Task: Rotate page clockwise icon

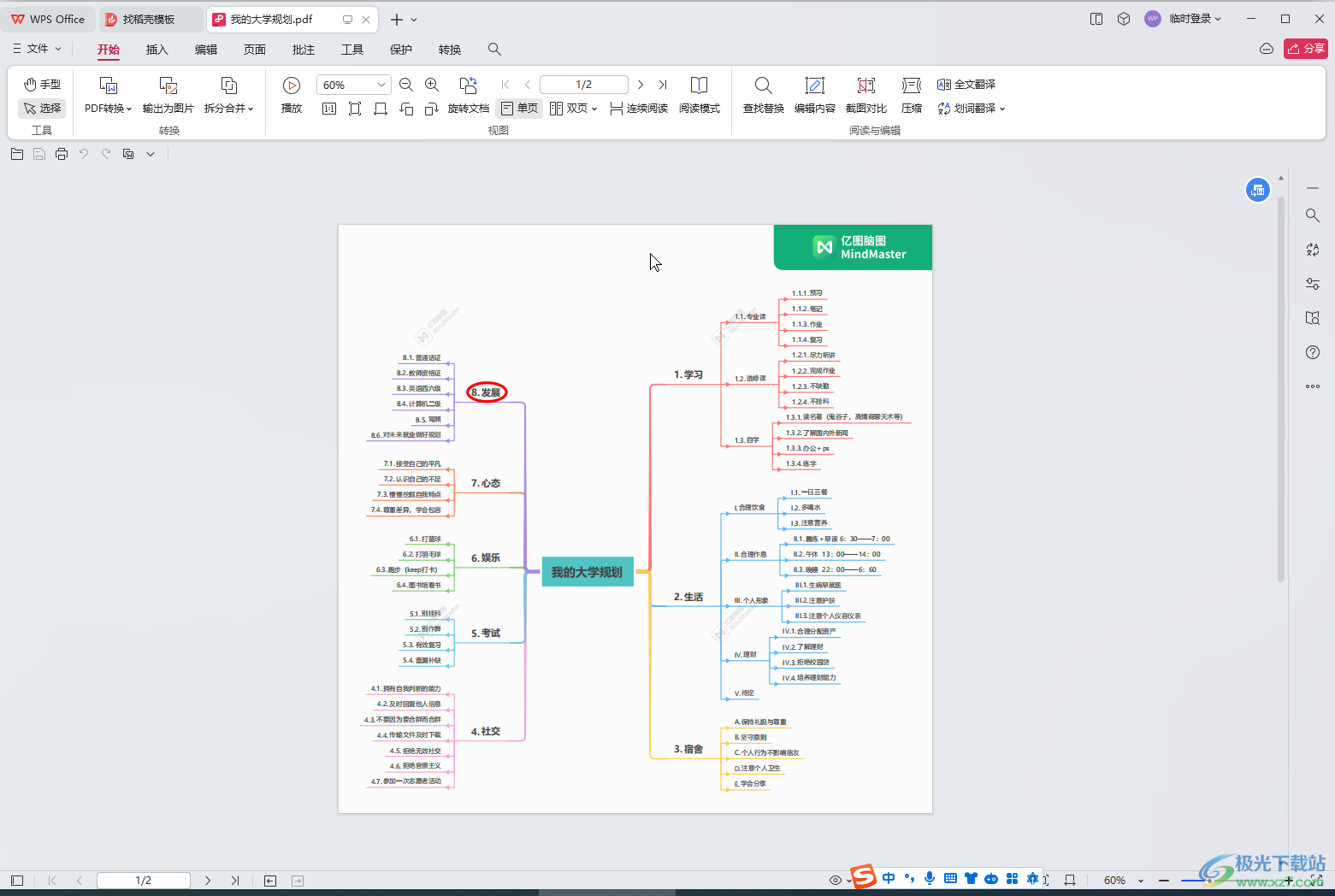Action: [x=432, y=109]
